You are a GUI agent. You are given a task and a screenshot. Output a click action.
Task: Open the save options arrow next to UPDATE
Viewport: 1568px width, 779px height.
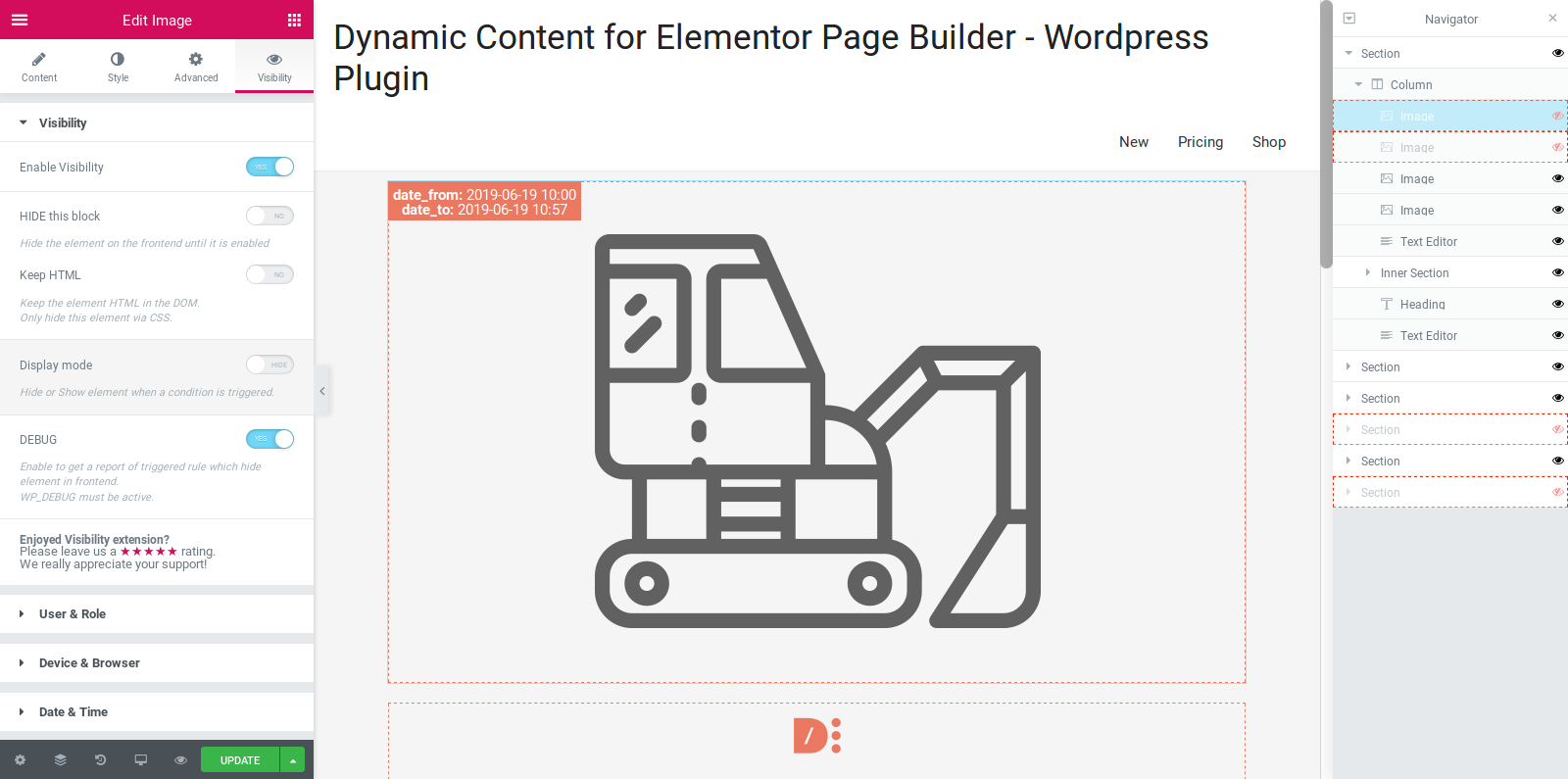(293, 759)
